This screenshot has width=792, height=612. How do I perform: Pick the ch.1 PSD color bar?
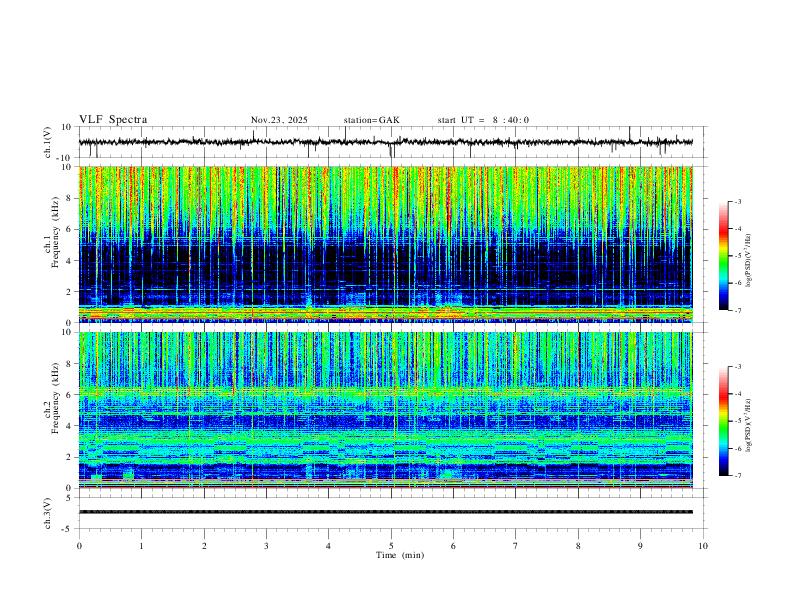723,256
